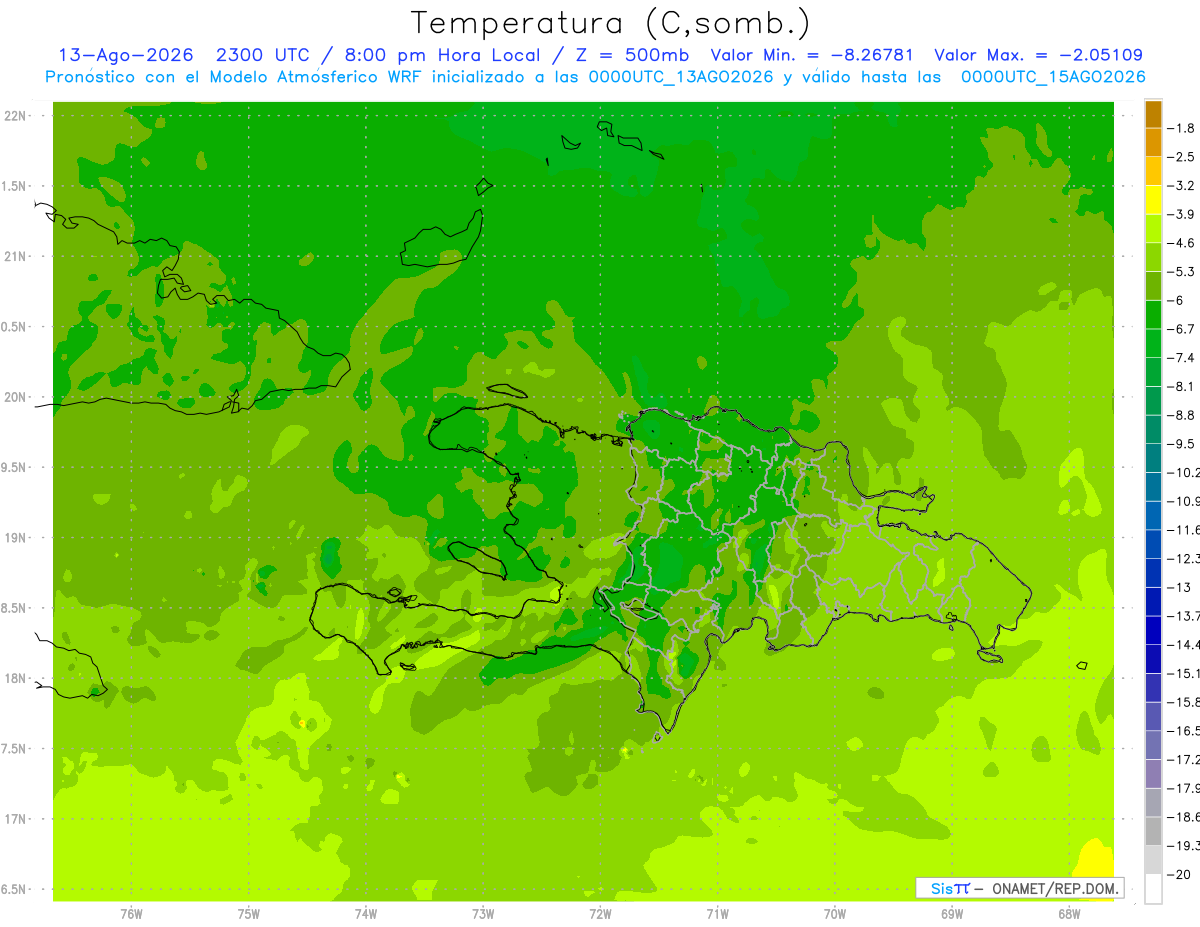Click the '-3.2' color scale label
Viewport: 1200px width, 927px height.
coord(1182,186)
